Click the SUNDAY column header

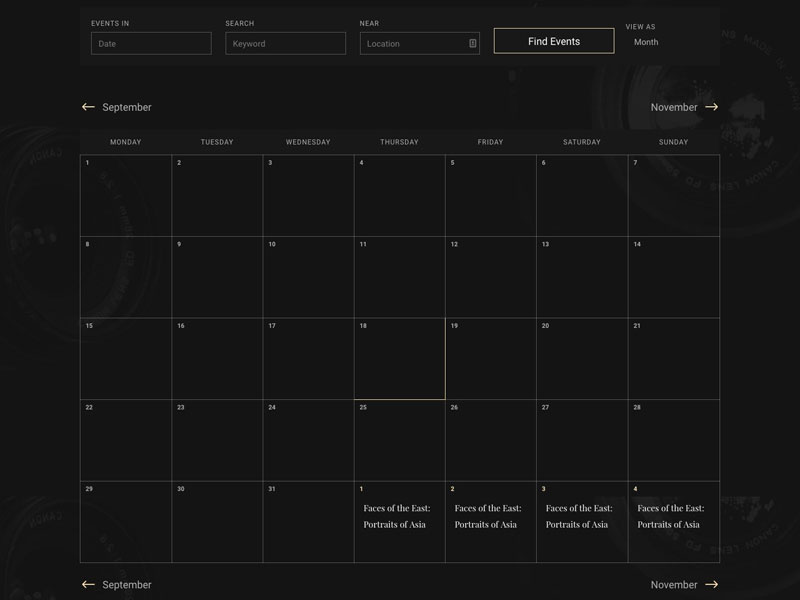pos(673,142)
